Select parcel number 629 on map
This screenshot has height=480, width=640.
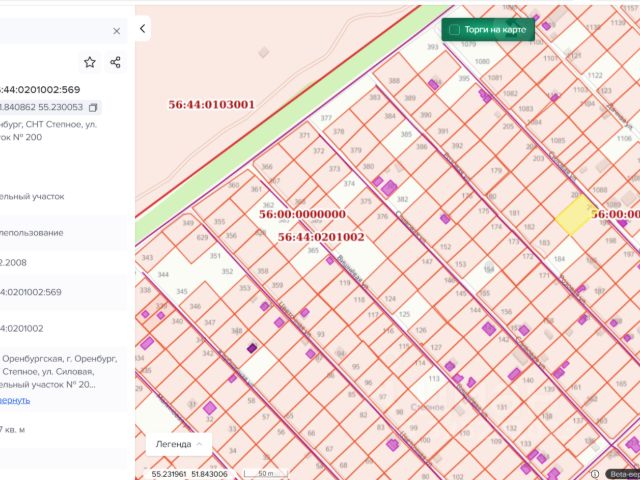(202, 237)
